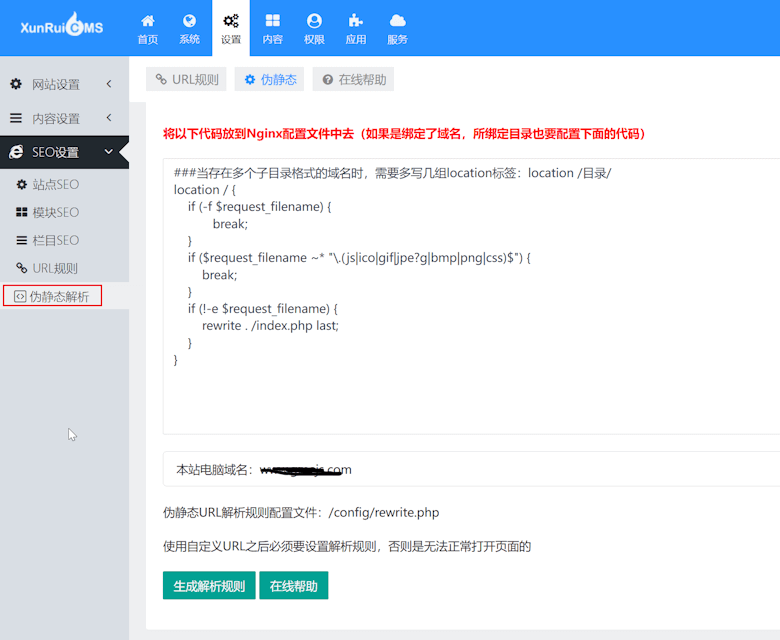Image resolution: width=780 pixels, height=640 pixels.
Task: Open the 在线帮助 tab
Action: 353,80
